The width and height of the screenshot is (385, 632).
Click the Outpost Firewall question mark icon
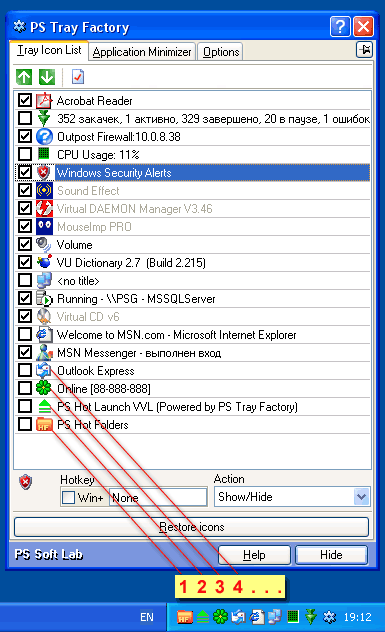(44, 137)
